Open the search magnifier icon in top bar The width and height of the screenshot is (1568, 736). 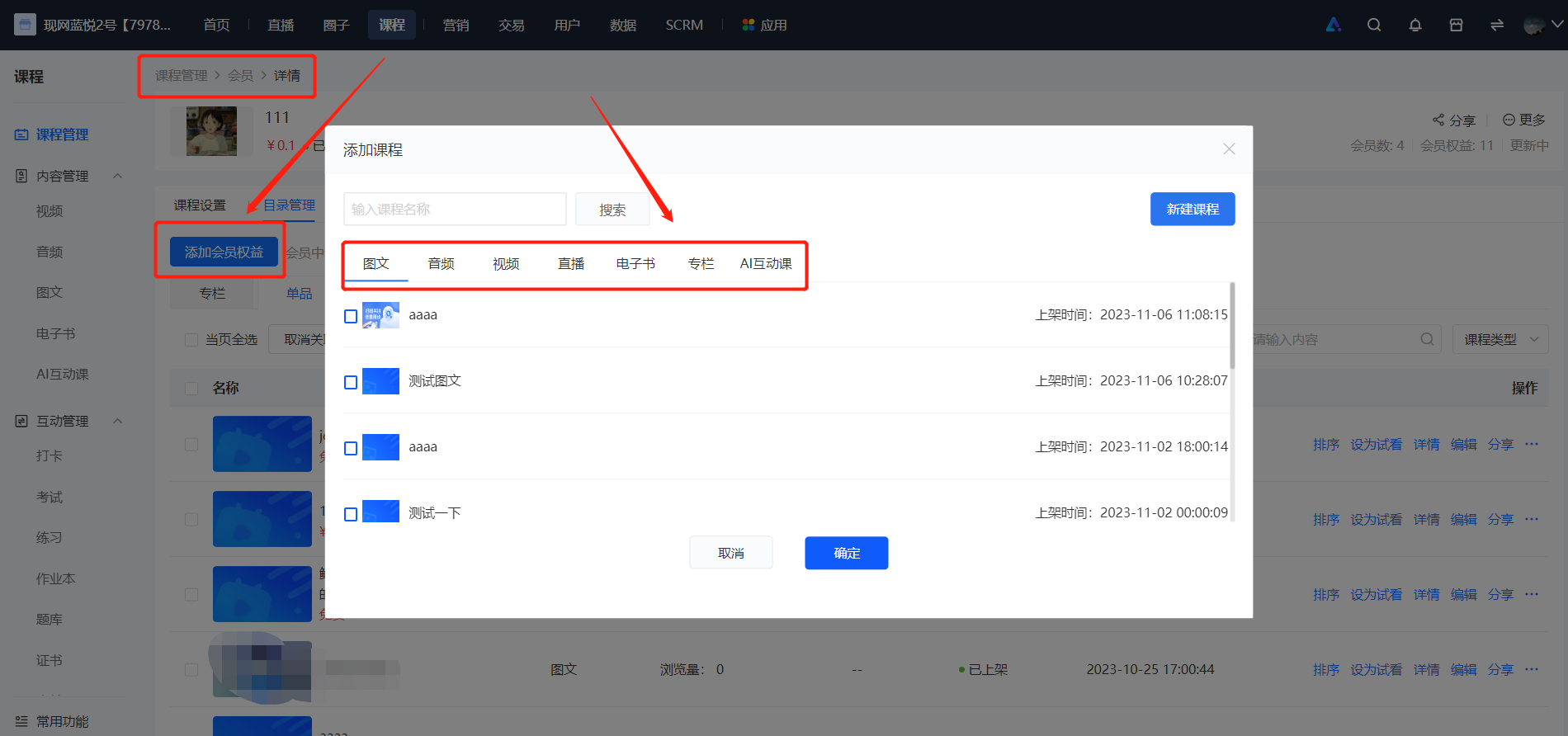coord(1374,25)
